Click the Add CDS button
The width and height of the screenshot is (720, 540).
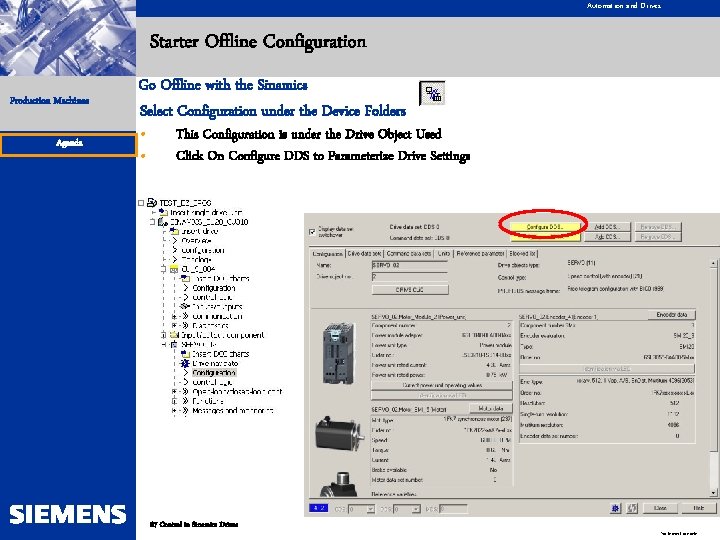[606, 237]
